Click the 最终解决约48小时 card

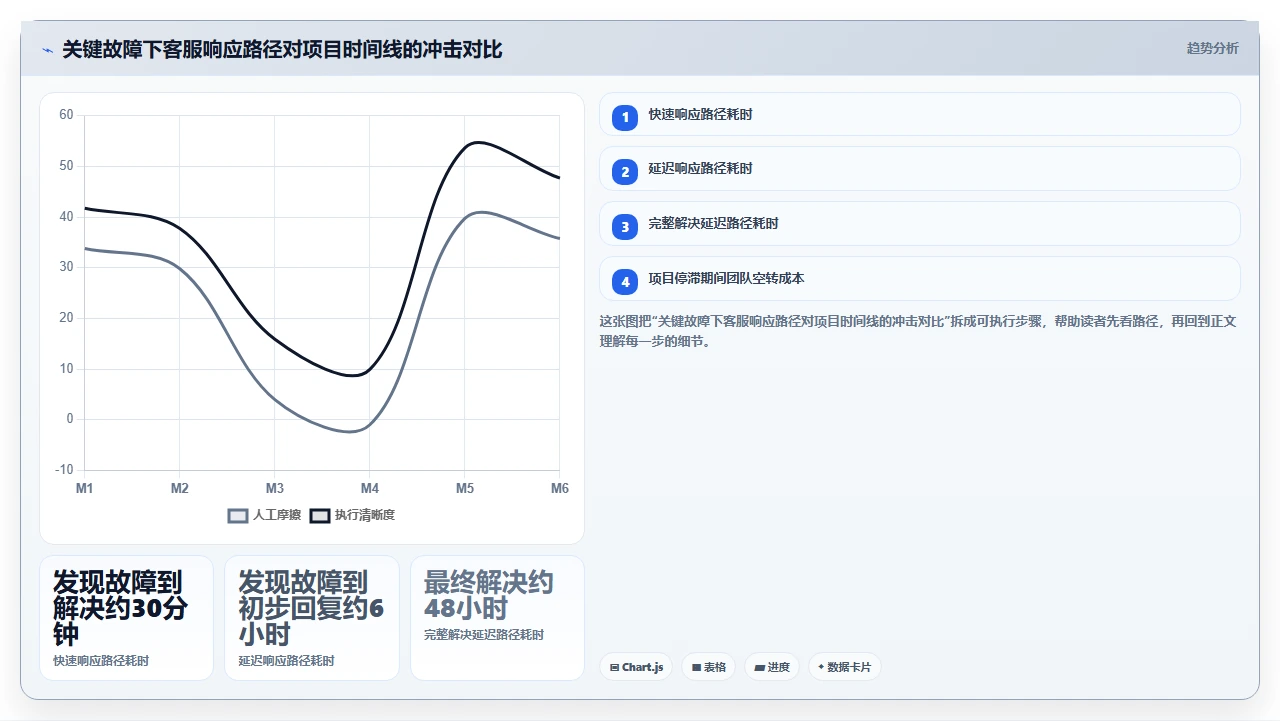tap(497, 618)
